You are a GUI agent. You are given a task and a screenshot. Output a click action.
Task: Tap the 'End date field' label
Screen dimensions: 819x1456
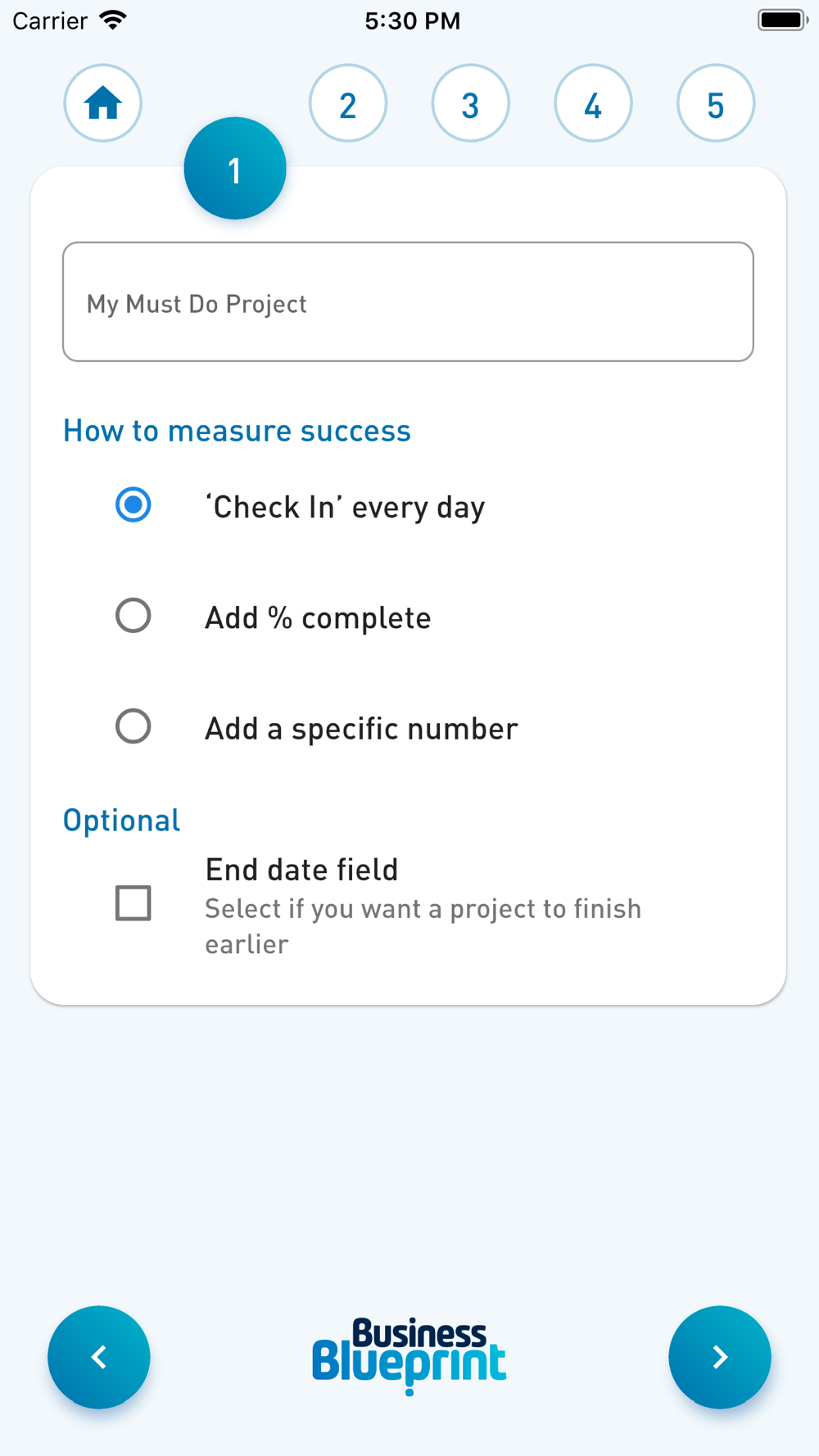click(301, 870)
